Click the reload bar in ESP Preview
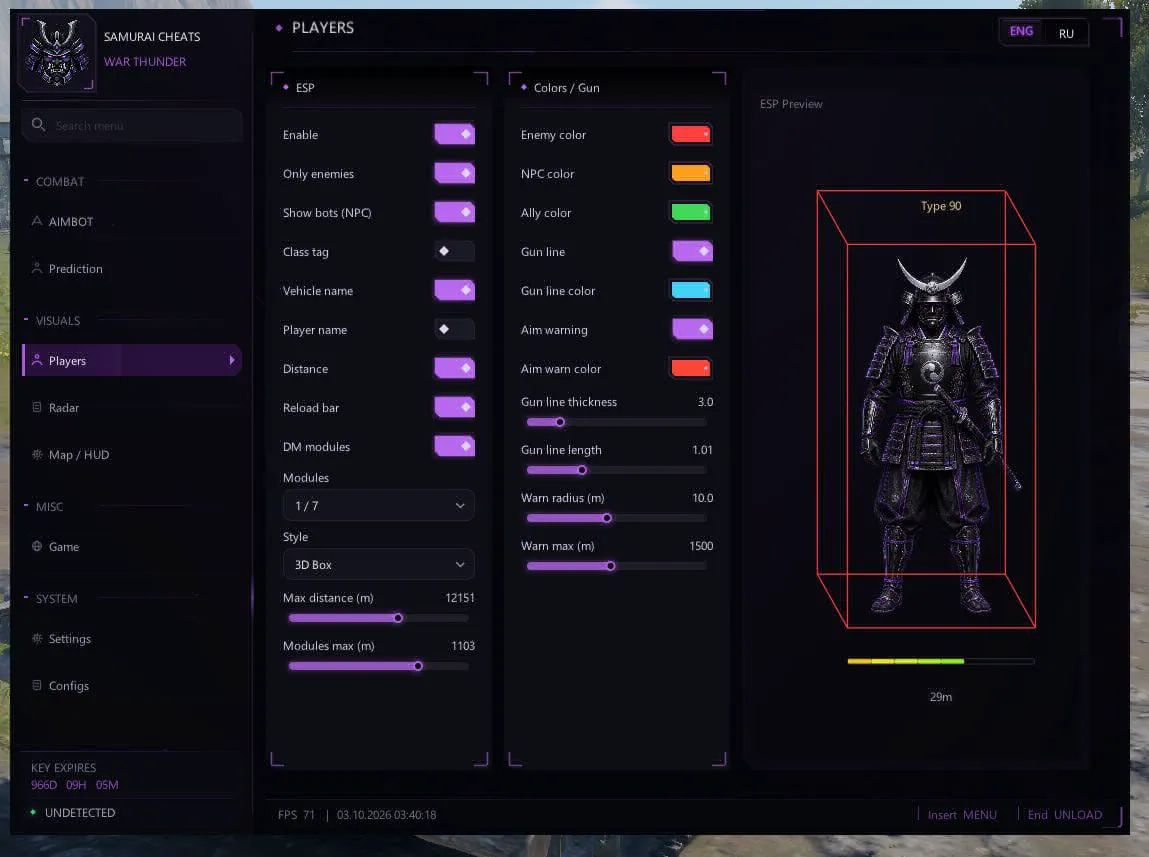Image resolution: width=1149 pixels, height=857 pixels. coord(941,661)
